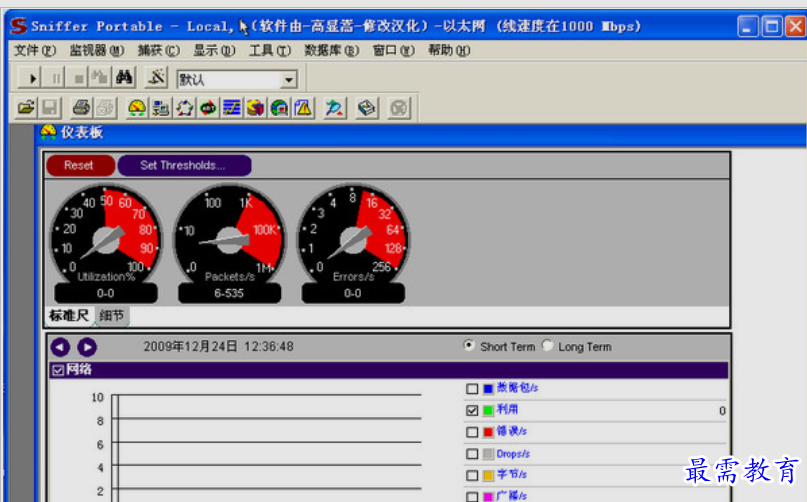This screenshot has height=502, width=807.
Task: Switch to the 标准尺 tab
Action: (x=69, y=315)
